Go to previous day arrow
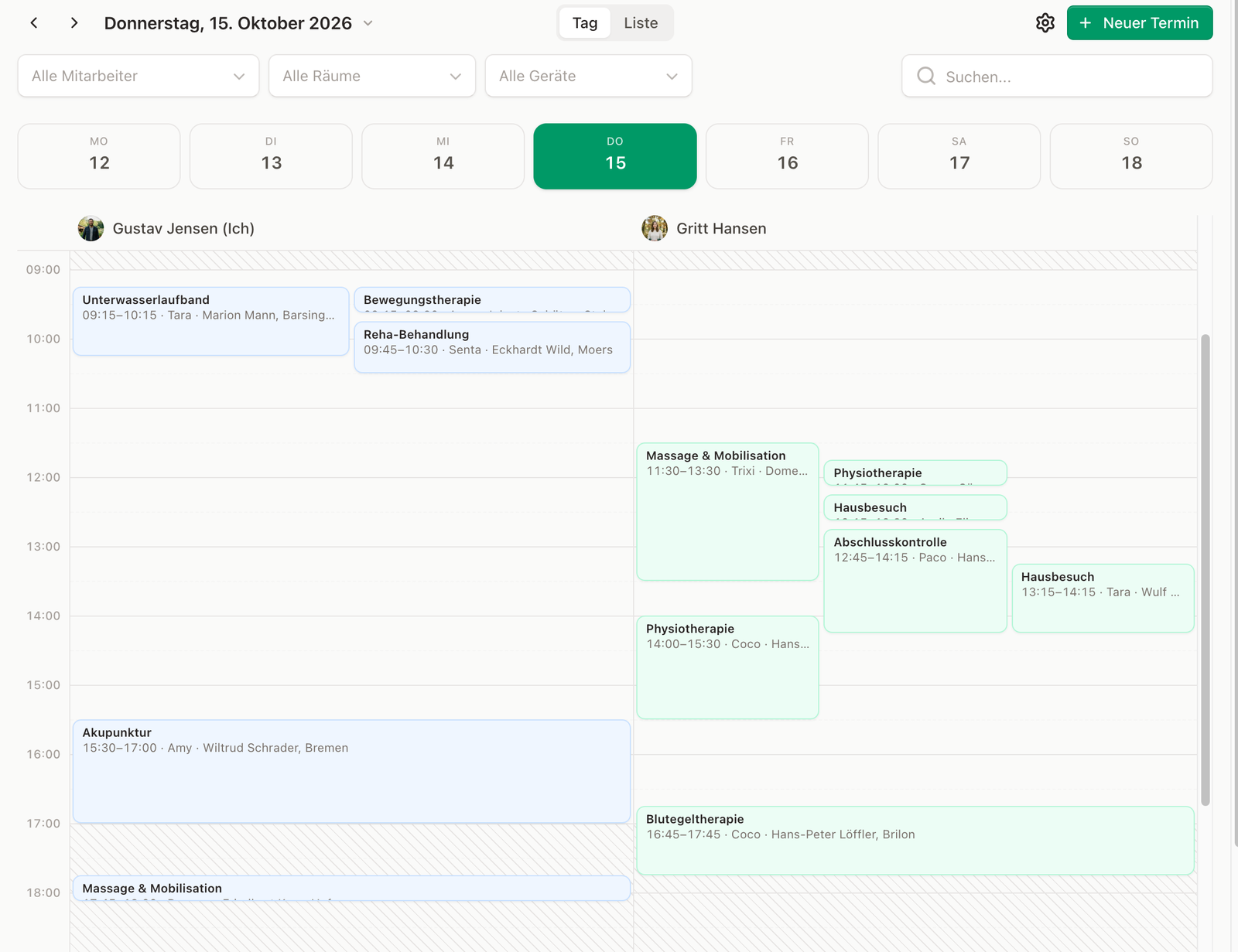Viewport: 1238px width, 952px height. [34, 23]
